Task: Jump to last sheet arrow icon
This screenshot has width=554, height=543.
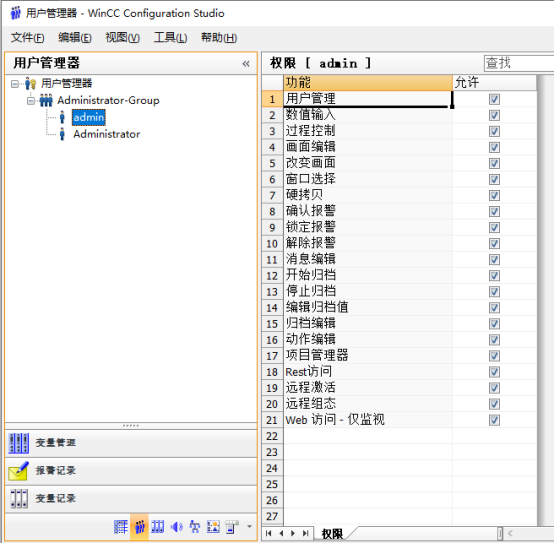Action: tap(306, 533)
